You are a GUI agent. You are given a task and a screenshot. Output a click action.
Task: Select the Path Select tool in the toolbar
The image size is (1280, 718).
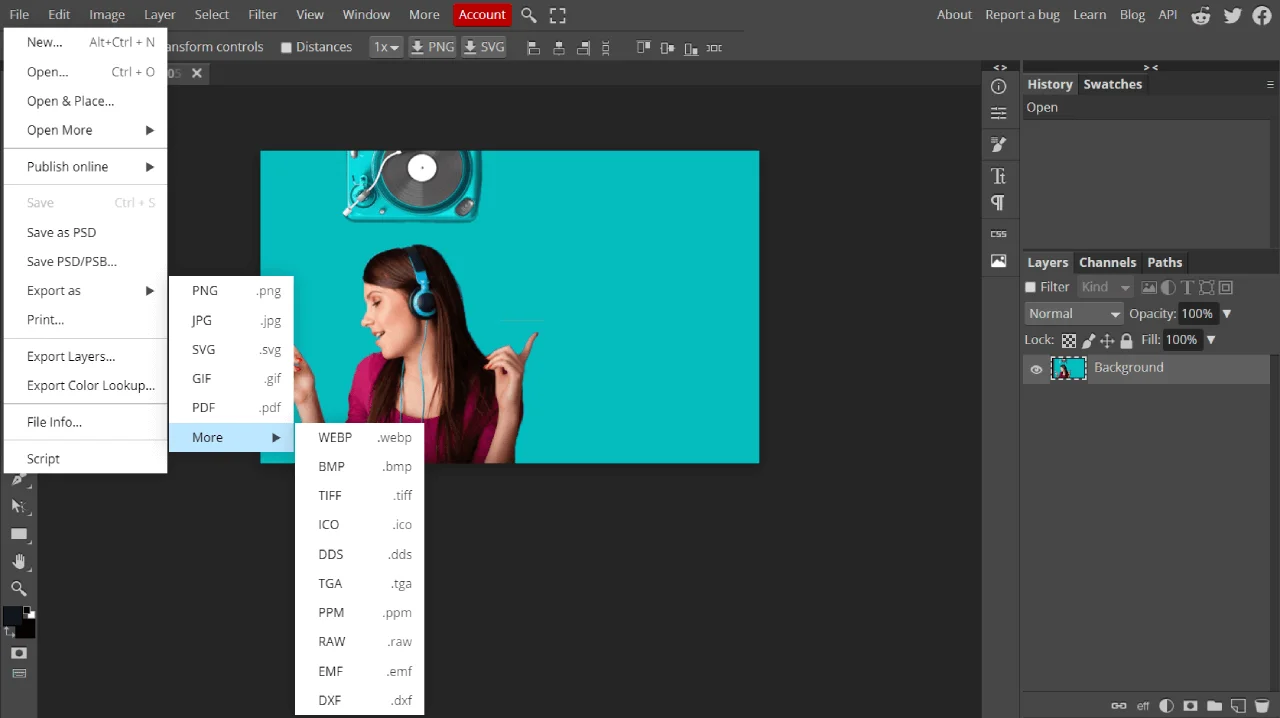pyautogui.click(x=18, y=507)
